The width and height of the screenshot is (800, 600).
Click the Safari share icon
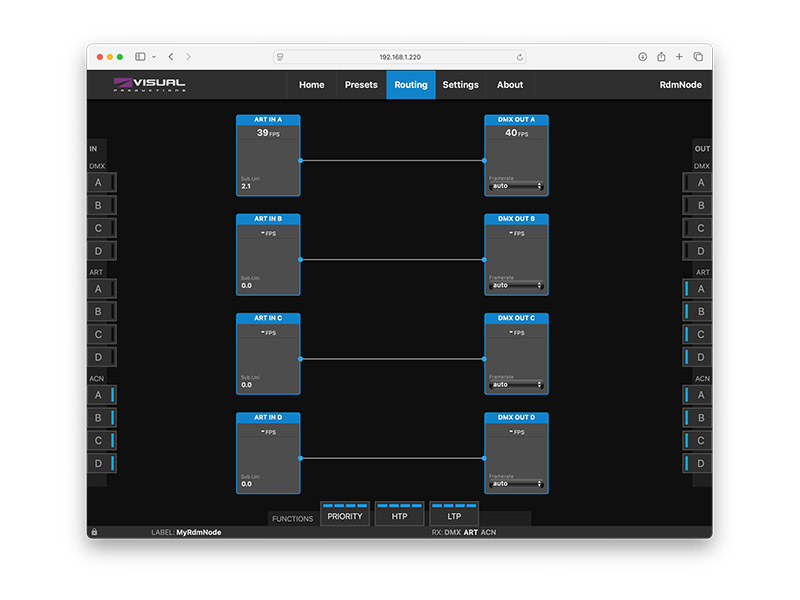point(661,57)
